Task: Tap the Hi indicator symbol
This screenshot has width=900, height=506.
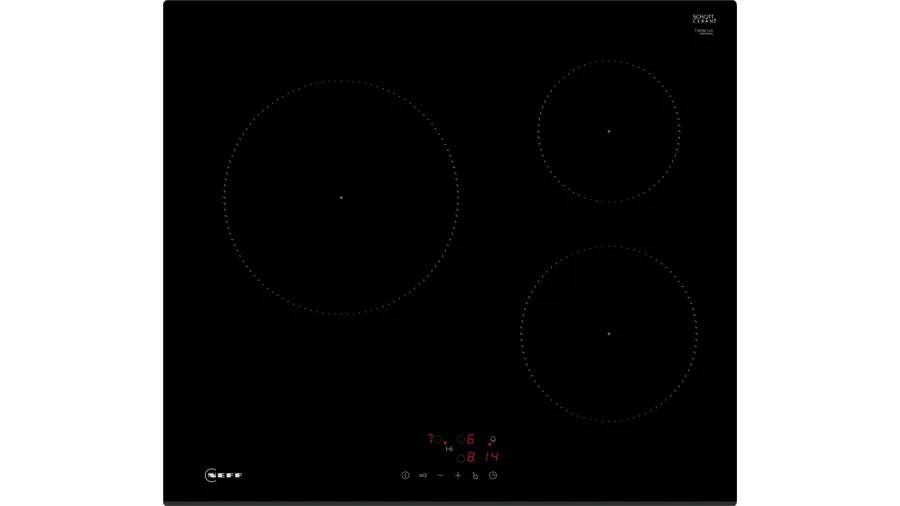Action: tap(449, 449)
